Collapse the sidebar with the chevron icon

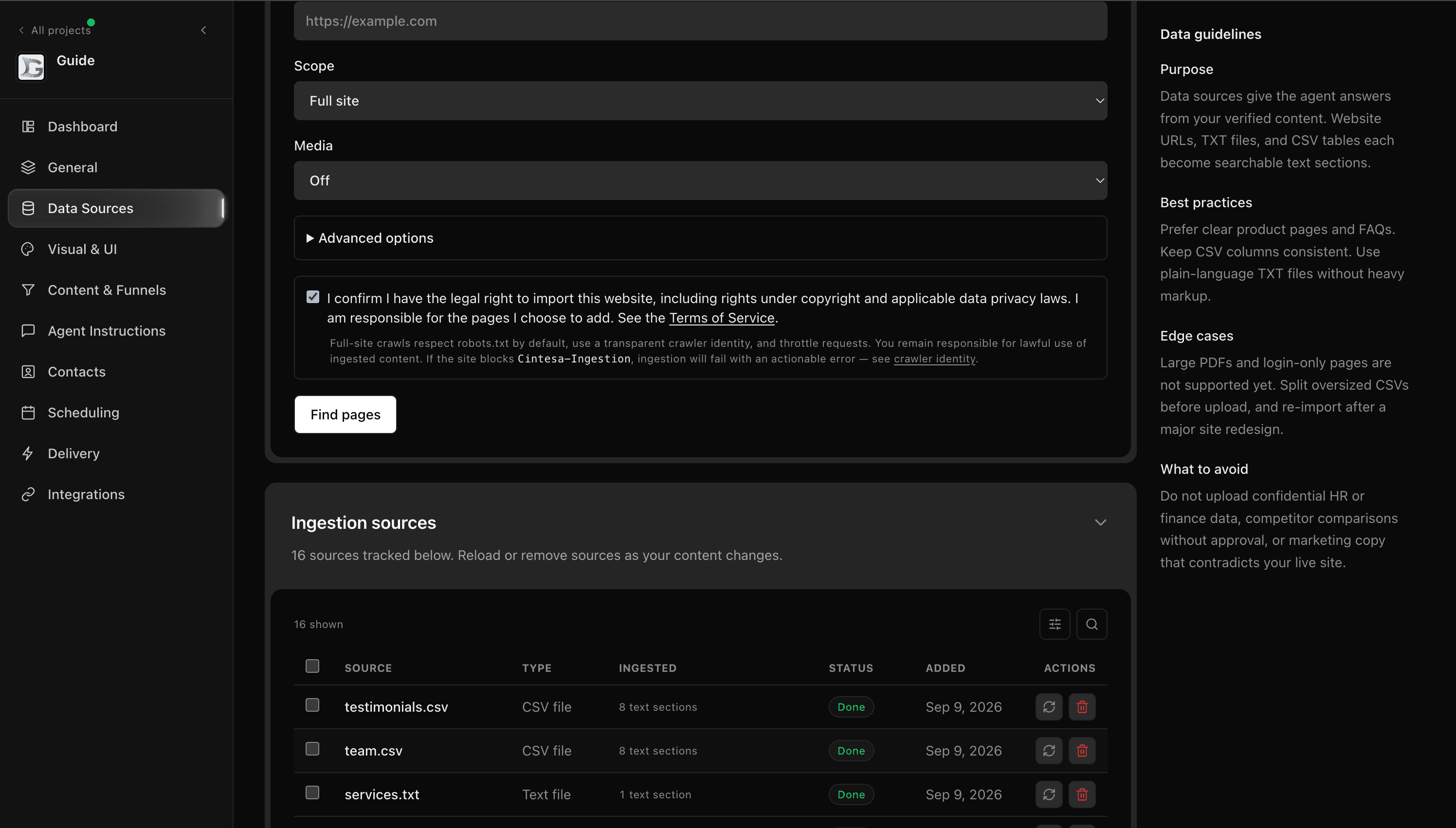[x=203, y=30]
